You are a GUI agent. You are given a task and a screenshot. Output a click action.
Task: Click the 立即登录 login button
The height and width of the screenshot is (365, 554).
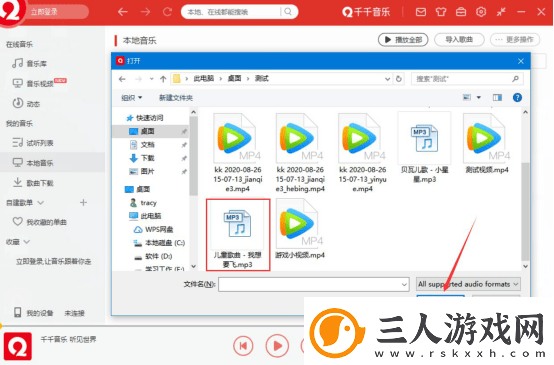tap(44, 12)
